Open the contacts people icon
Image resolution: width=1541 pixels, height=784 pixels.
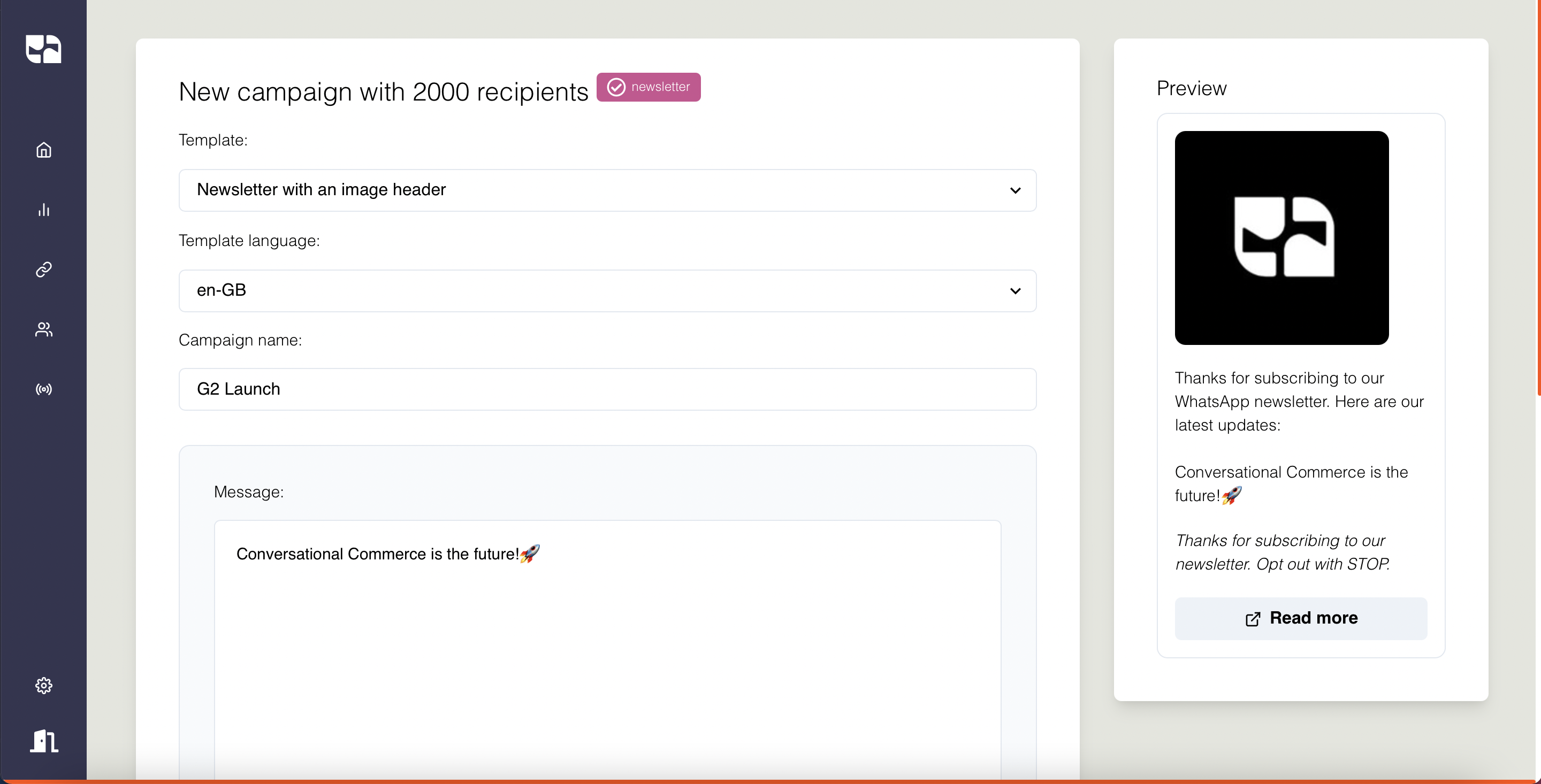coord(44,329)
